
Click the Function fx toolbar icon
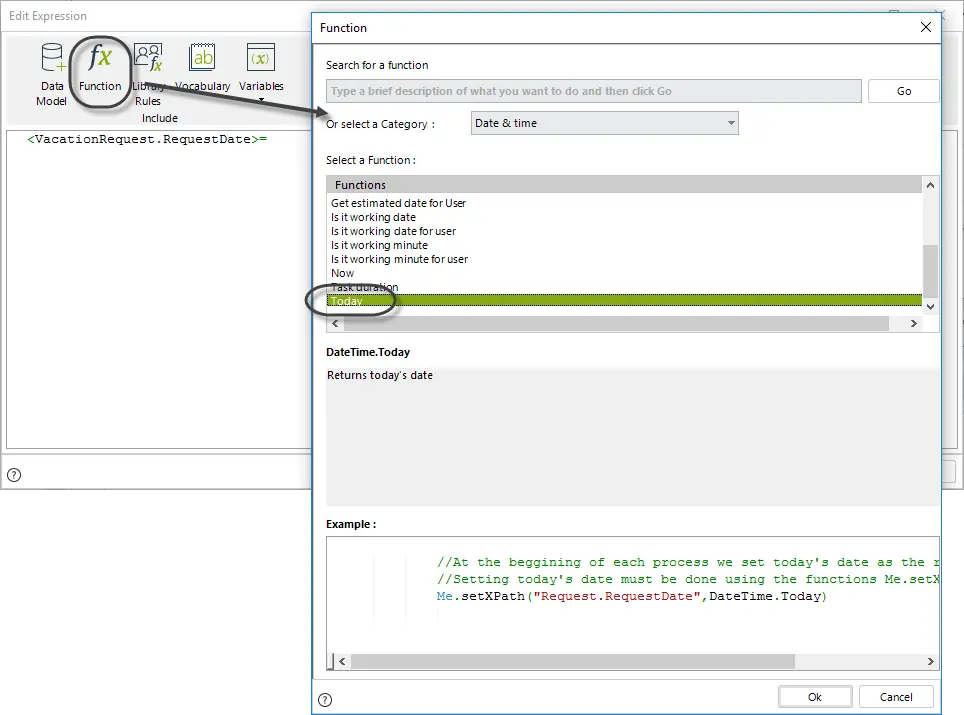(100, 68)
